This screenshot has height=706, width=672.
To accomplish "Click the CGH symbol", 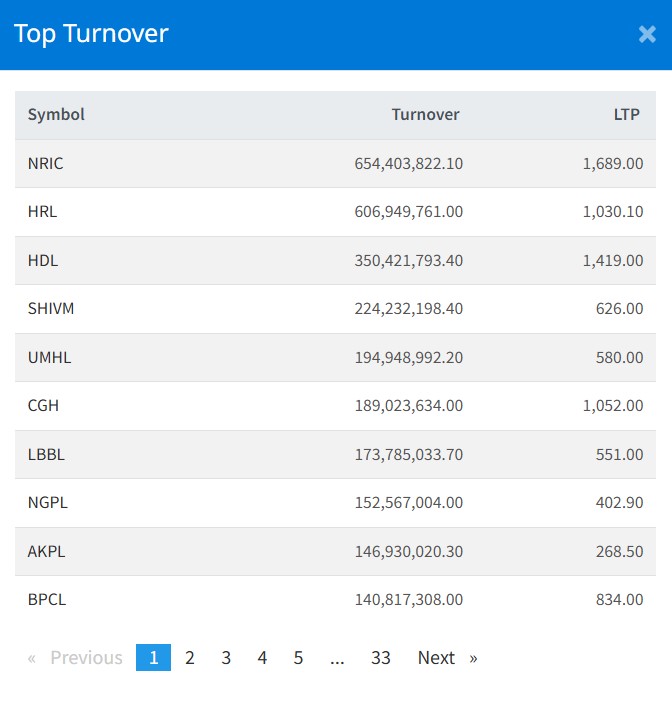I will coord(43,406).
